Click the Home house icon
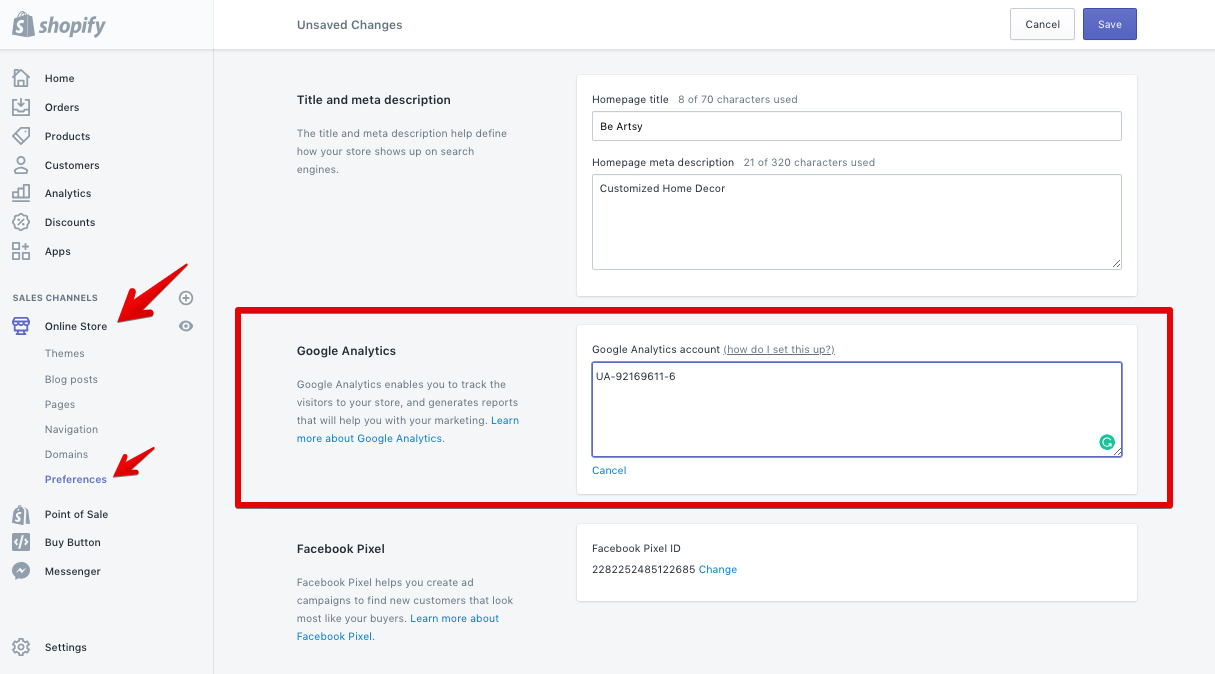This screenshot has height=674, width=1215. [21, 78]
